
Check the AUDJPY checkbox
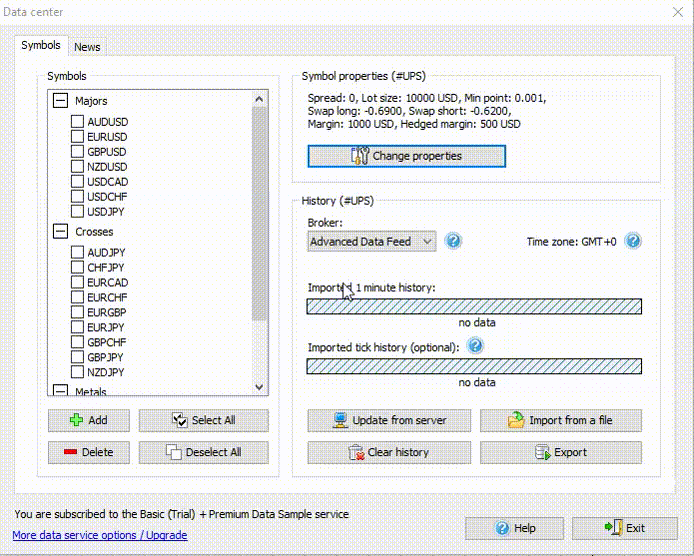[x=77, y=252]
